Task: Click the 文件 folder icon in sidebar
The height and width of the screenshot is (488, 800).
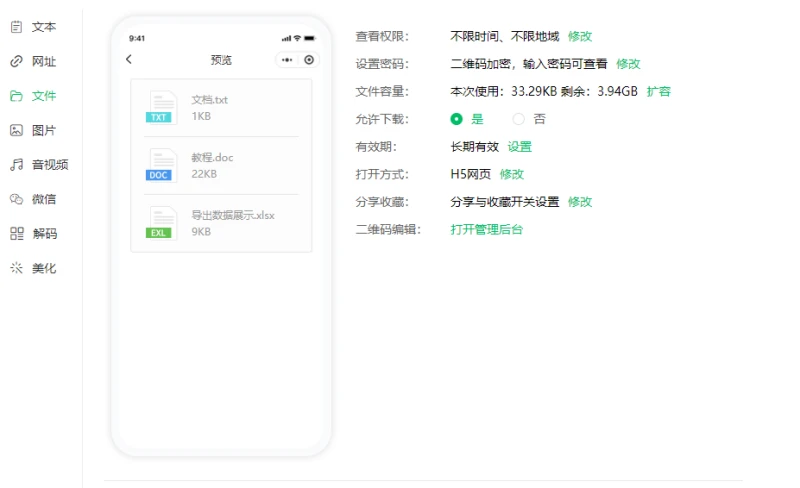Action: [x=16, y=96]
